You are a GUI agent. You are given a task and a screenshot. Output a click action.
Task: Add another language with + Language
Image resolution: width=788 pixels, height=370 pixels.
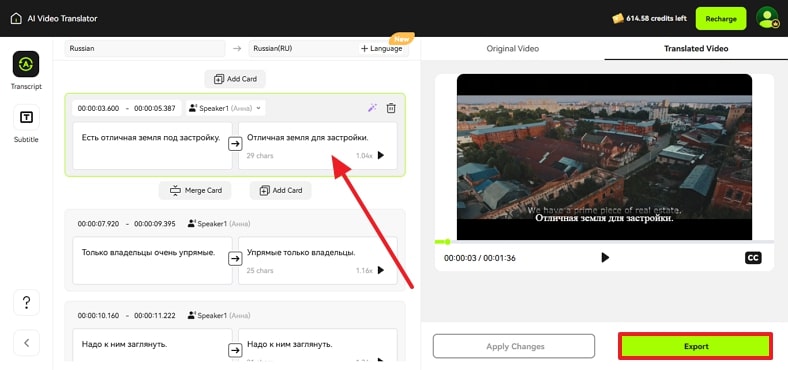pyautogui.click(x=381, y=49)
